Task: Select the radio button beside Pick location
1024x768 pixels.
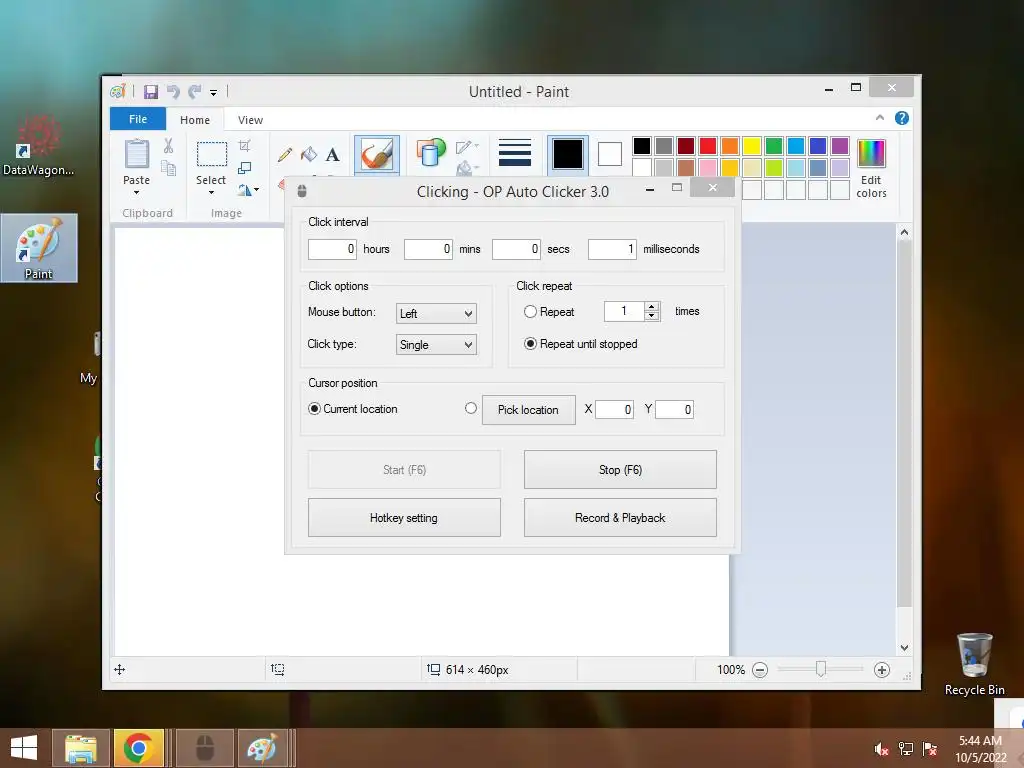Action: 471,408
